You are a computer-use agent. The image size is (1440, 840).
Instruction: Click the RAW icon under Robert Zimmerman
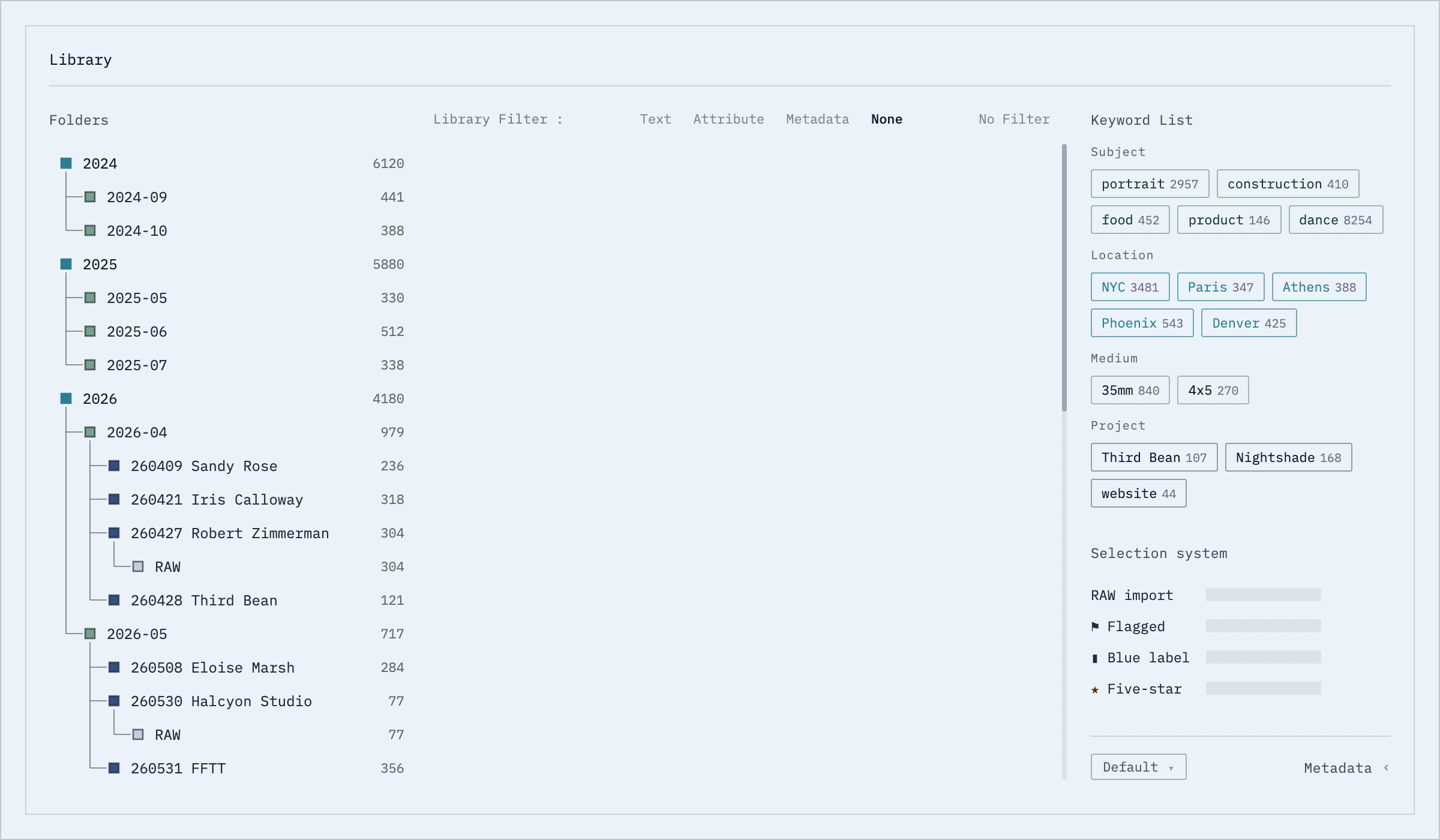click(138, 566)
